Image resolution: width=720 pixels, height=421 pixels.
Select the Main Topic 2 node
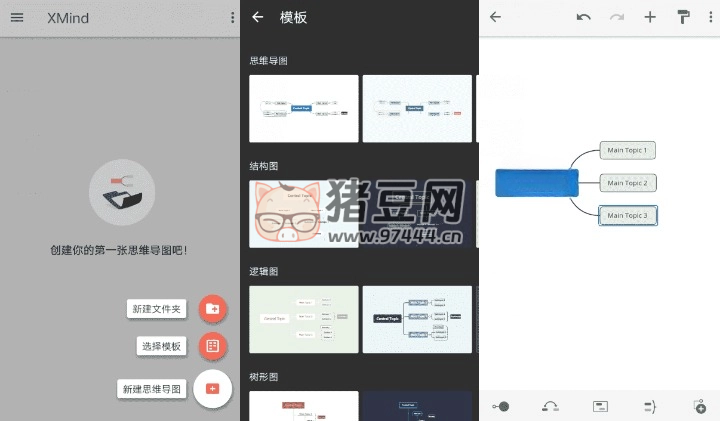(x=628, y=183)
